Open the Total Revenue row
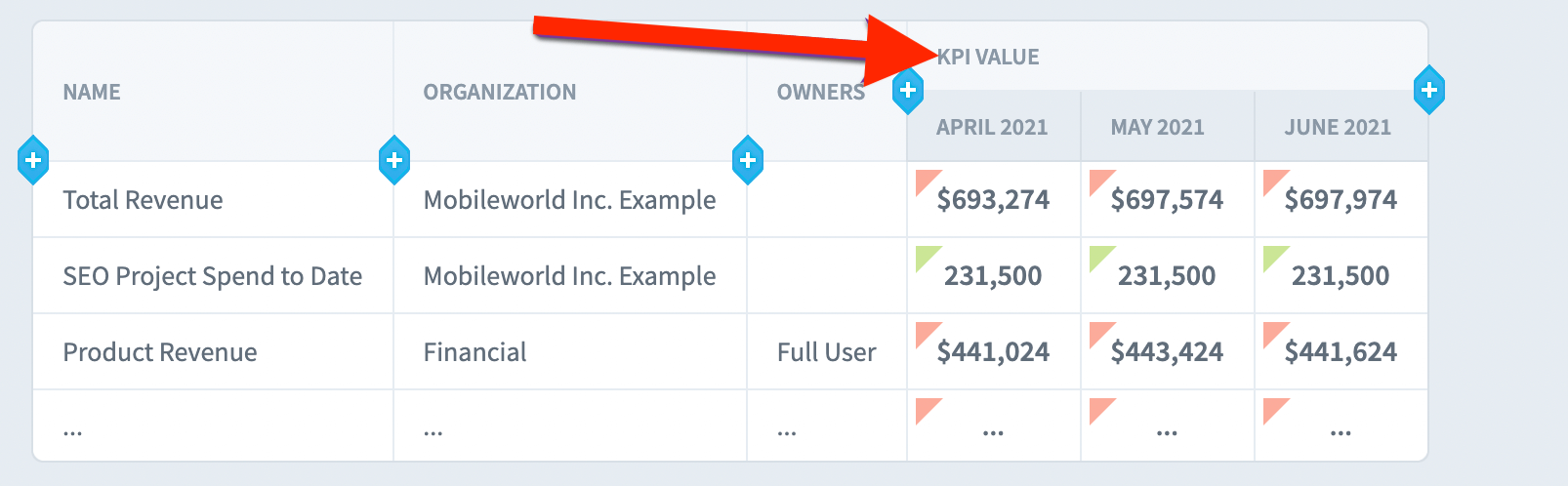The image size is (1568, 486). pos(143,200)
